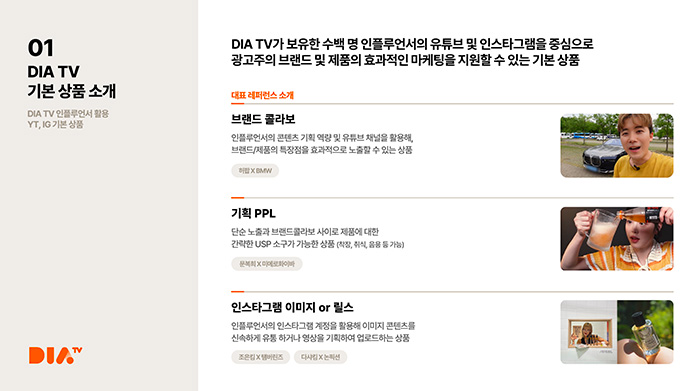Click the 브랜드 콜라보 heading
Viewport: 700px width, 391px height.
[263, 119]
